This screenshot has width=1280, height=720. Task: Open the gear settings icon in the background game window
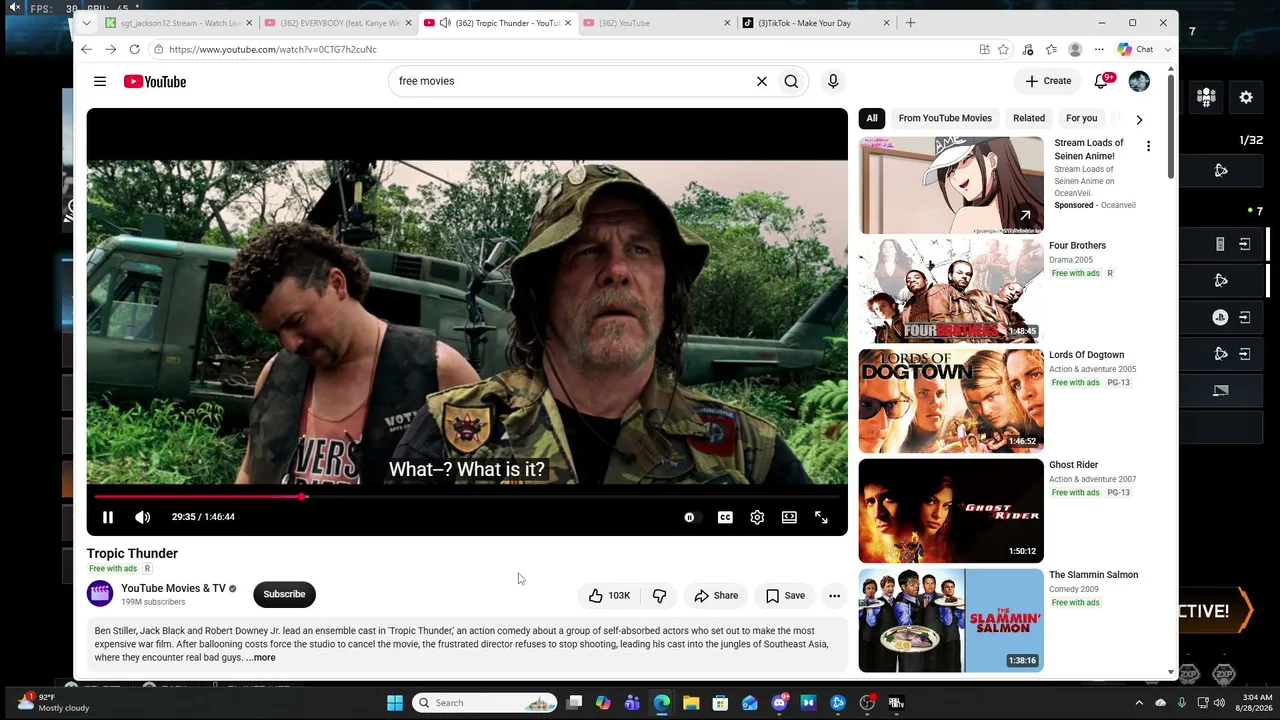(1246, 97)
